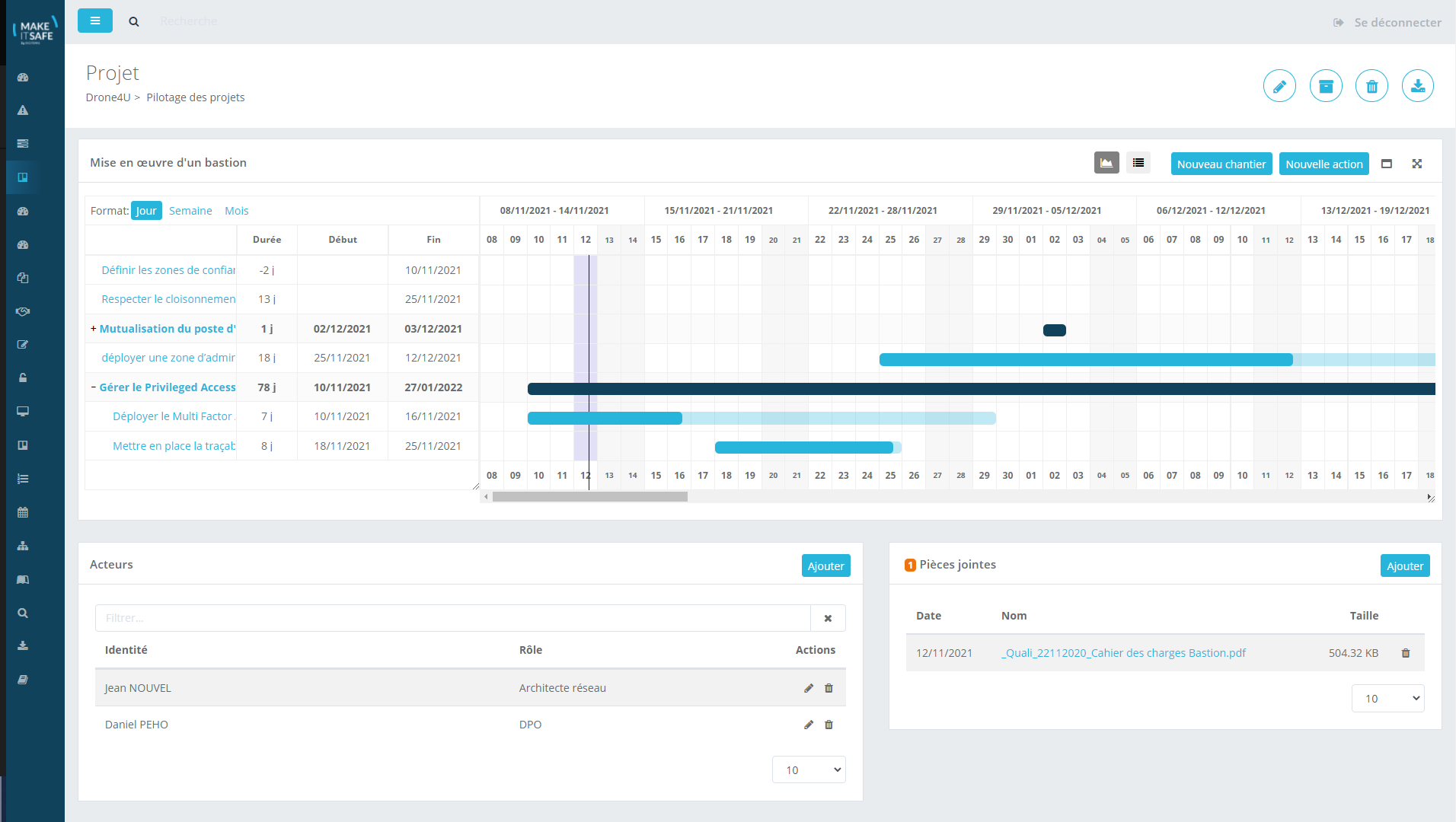Click the search magnifier icon in top bar
This screenshot has height=822, width=1456.
tap(134, 21)
